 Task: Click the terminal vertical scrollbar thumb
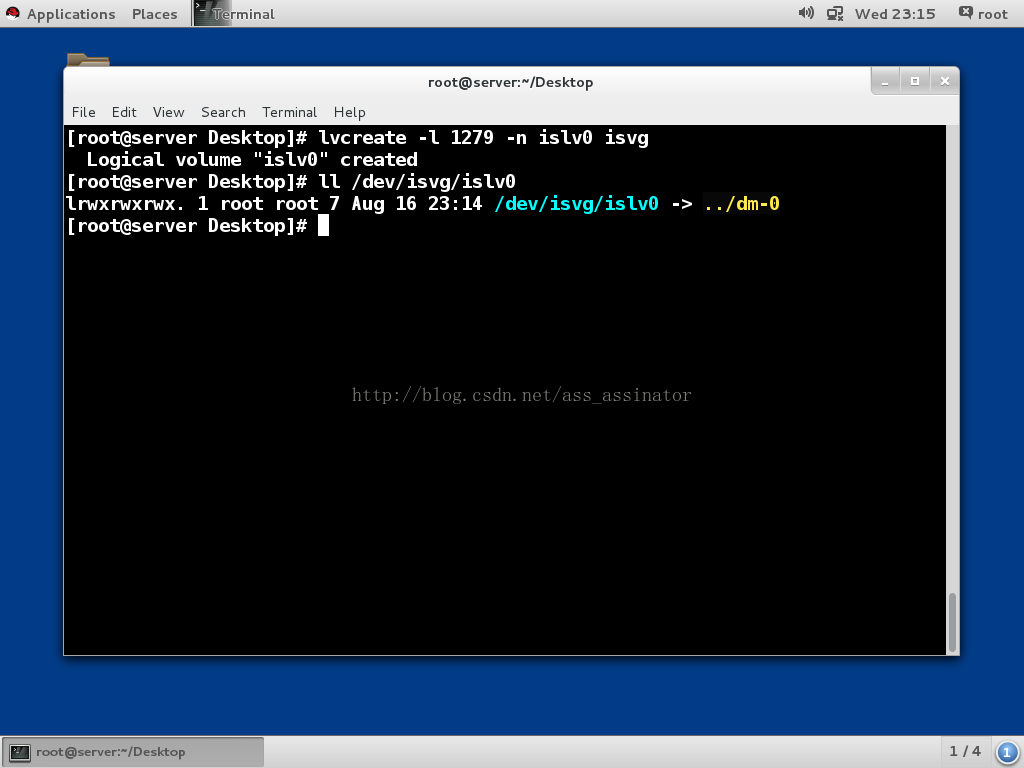point(952,622)
